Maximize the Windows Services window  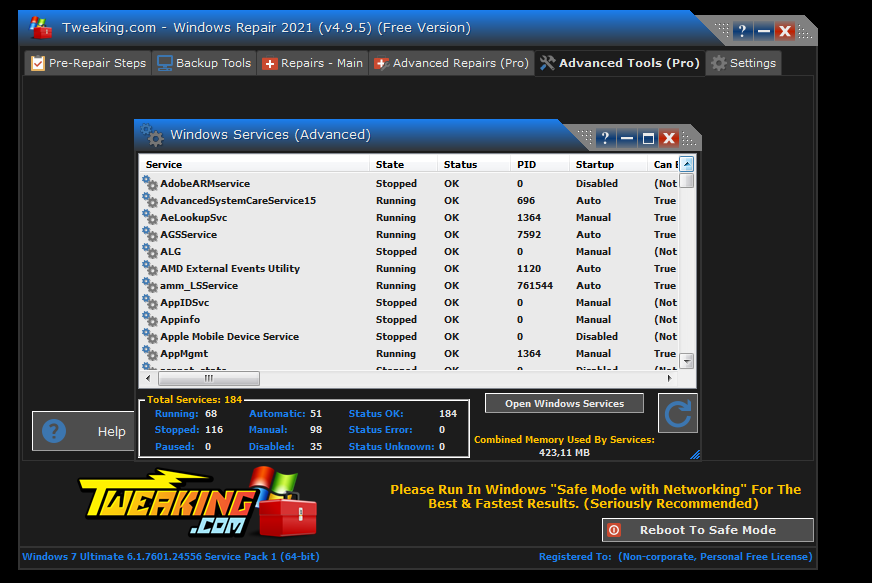pyautogui.click(x=648, y=138)
